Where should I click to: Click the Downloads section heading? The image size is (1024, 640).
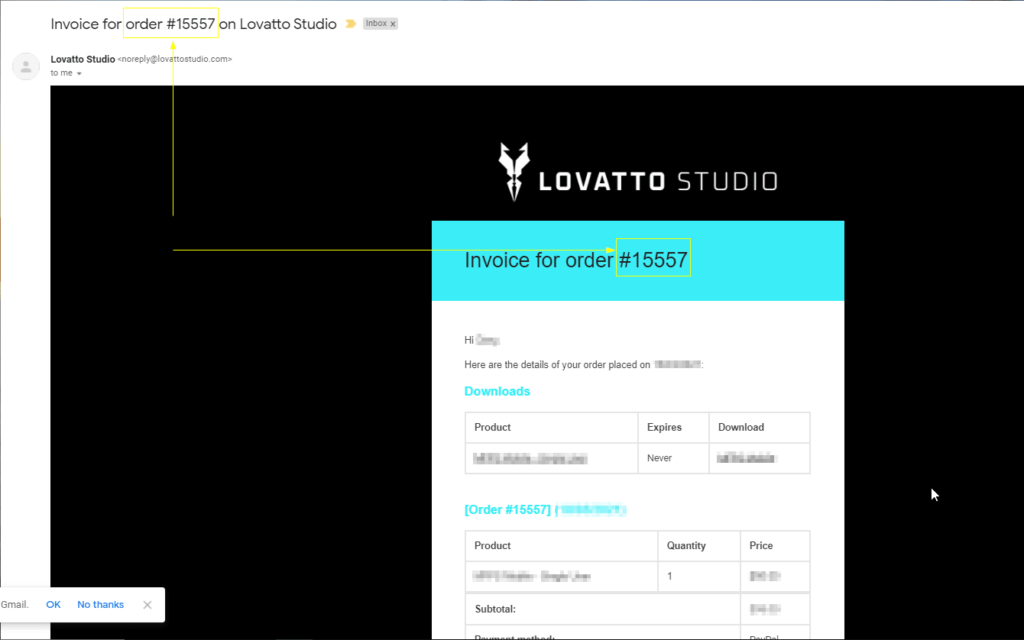point(497,391)
